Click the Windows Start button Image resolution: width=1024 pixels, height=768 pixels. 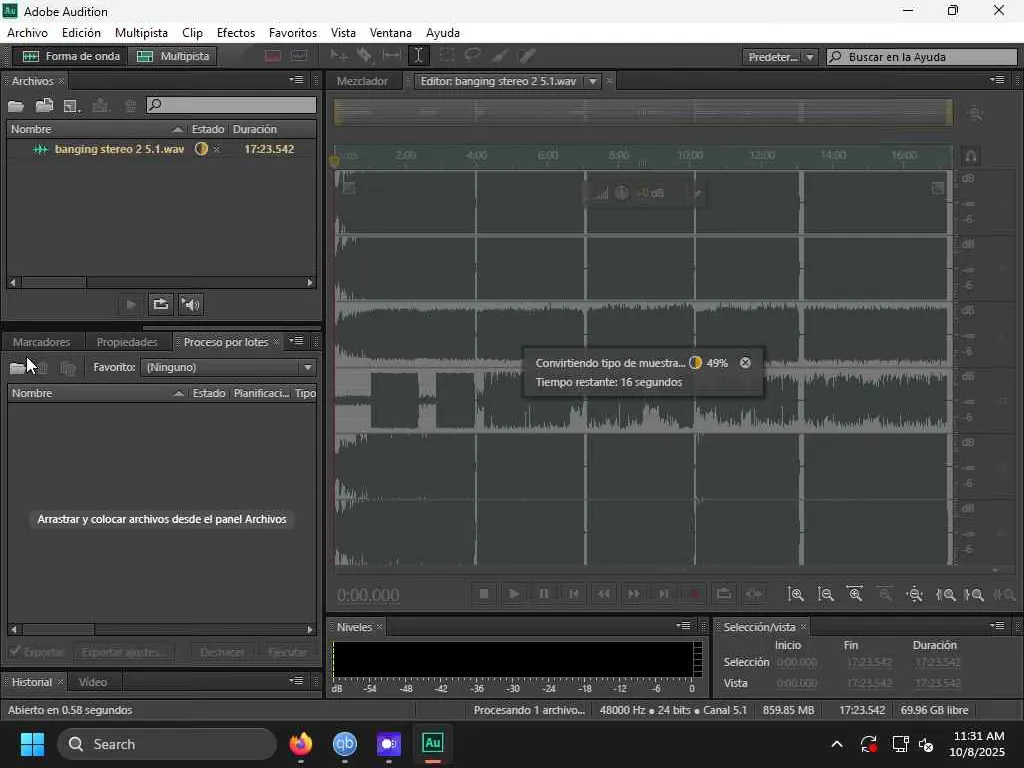tap(32, 744)
